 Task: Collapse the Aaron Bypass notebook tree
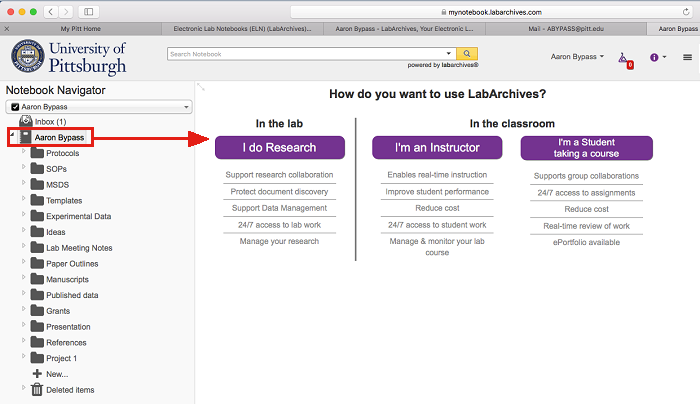point(12,134)
